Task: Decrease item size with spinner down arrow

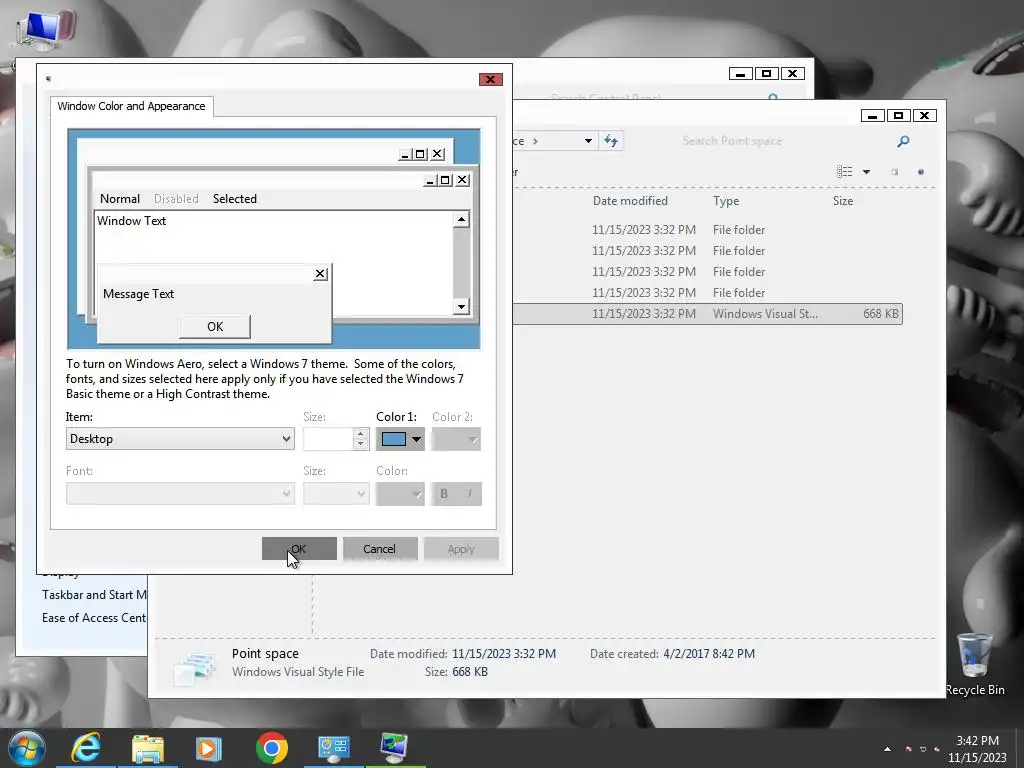Action: (x=360, y=444)
